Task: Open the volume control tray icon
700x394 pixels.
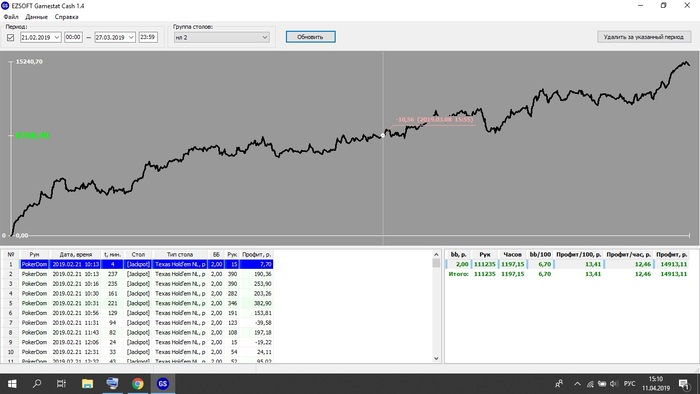Action: (614, 384)
